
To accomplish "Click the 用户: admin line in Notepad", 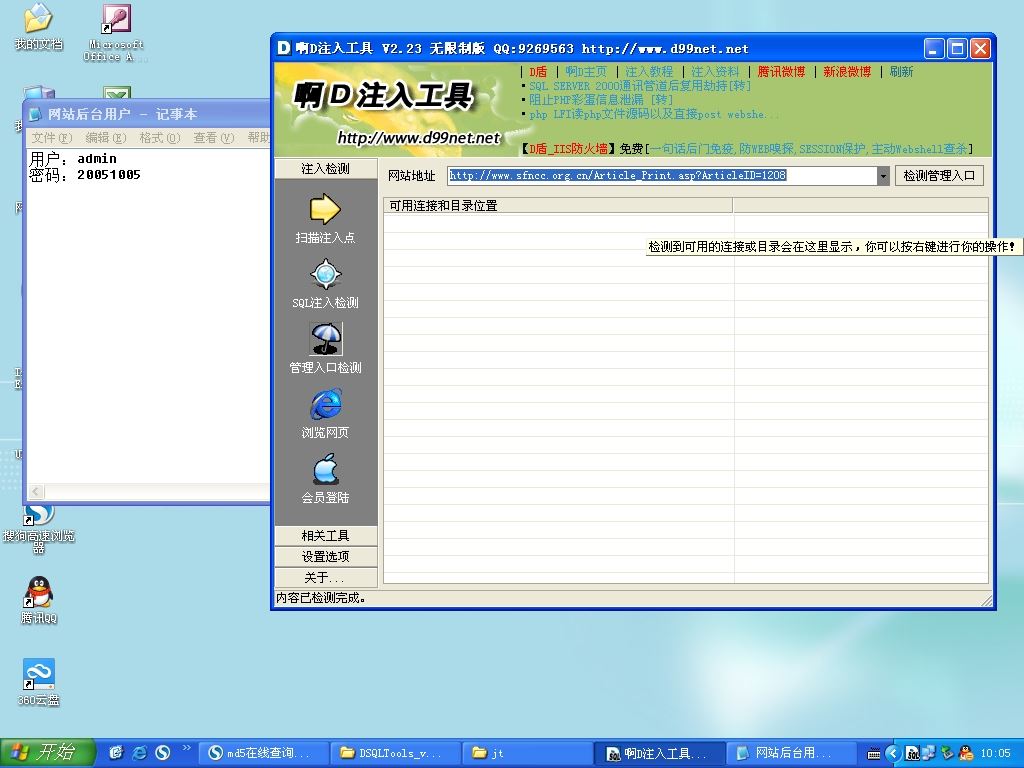I will (x=73, y=159).
